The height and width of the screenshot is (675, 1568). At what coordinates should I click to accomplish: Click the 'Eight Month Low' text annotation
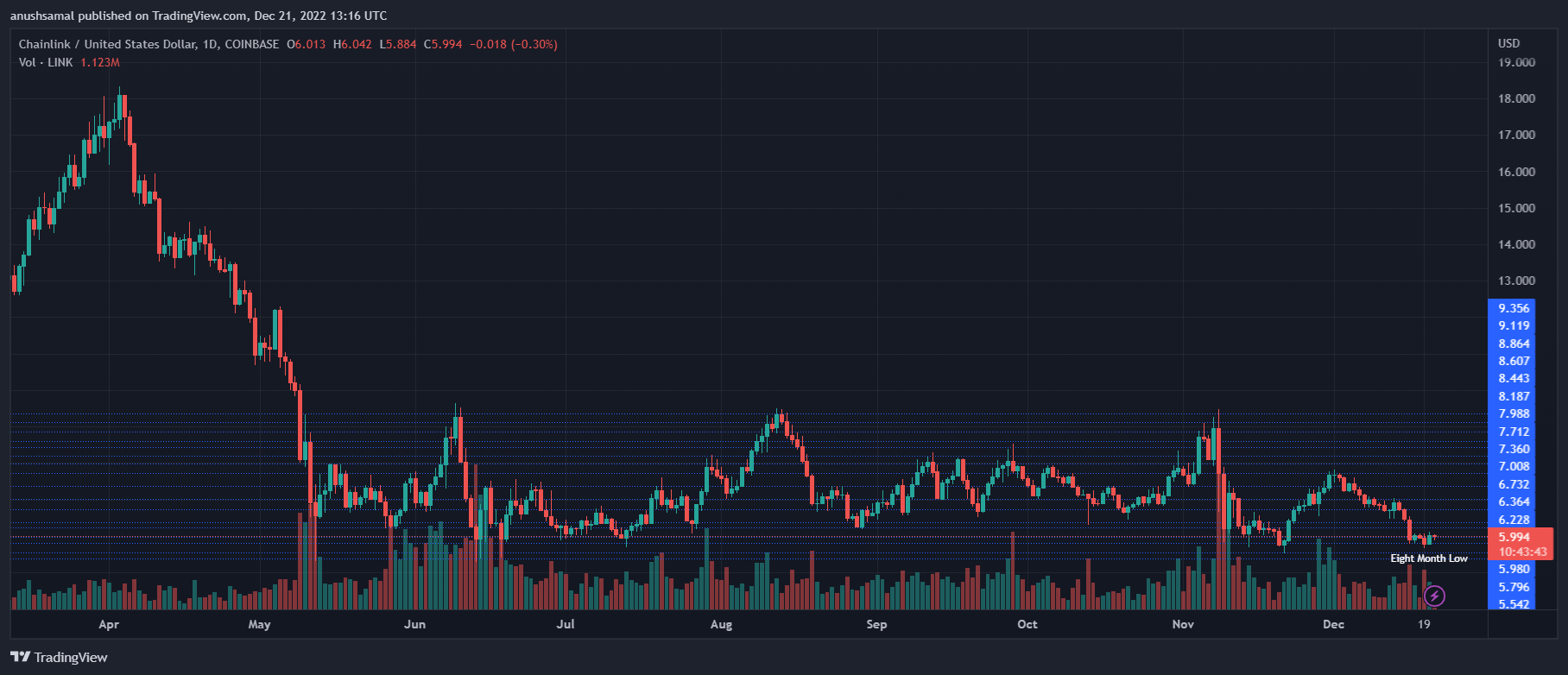click(x=1429, y=558)
